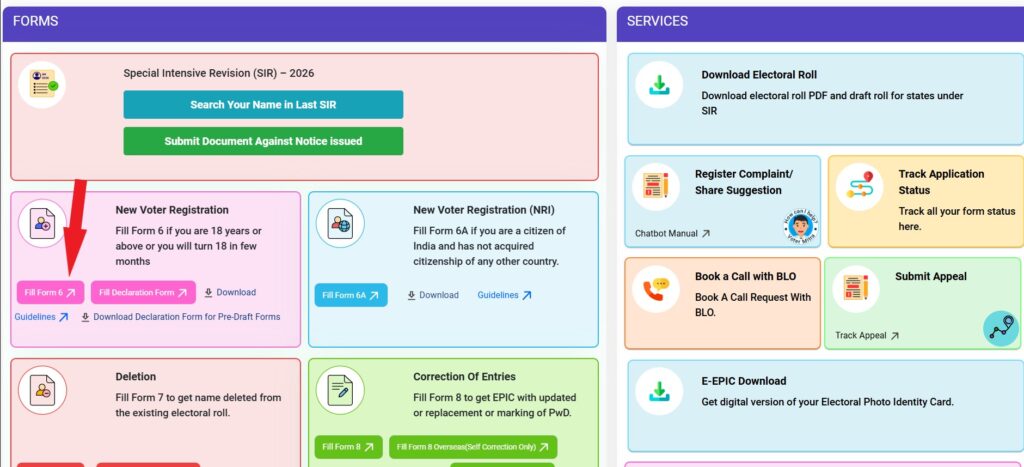
Task: Click the Submit Appeal icon
Action: click(x=856, y=289)
